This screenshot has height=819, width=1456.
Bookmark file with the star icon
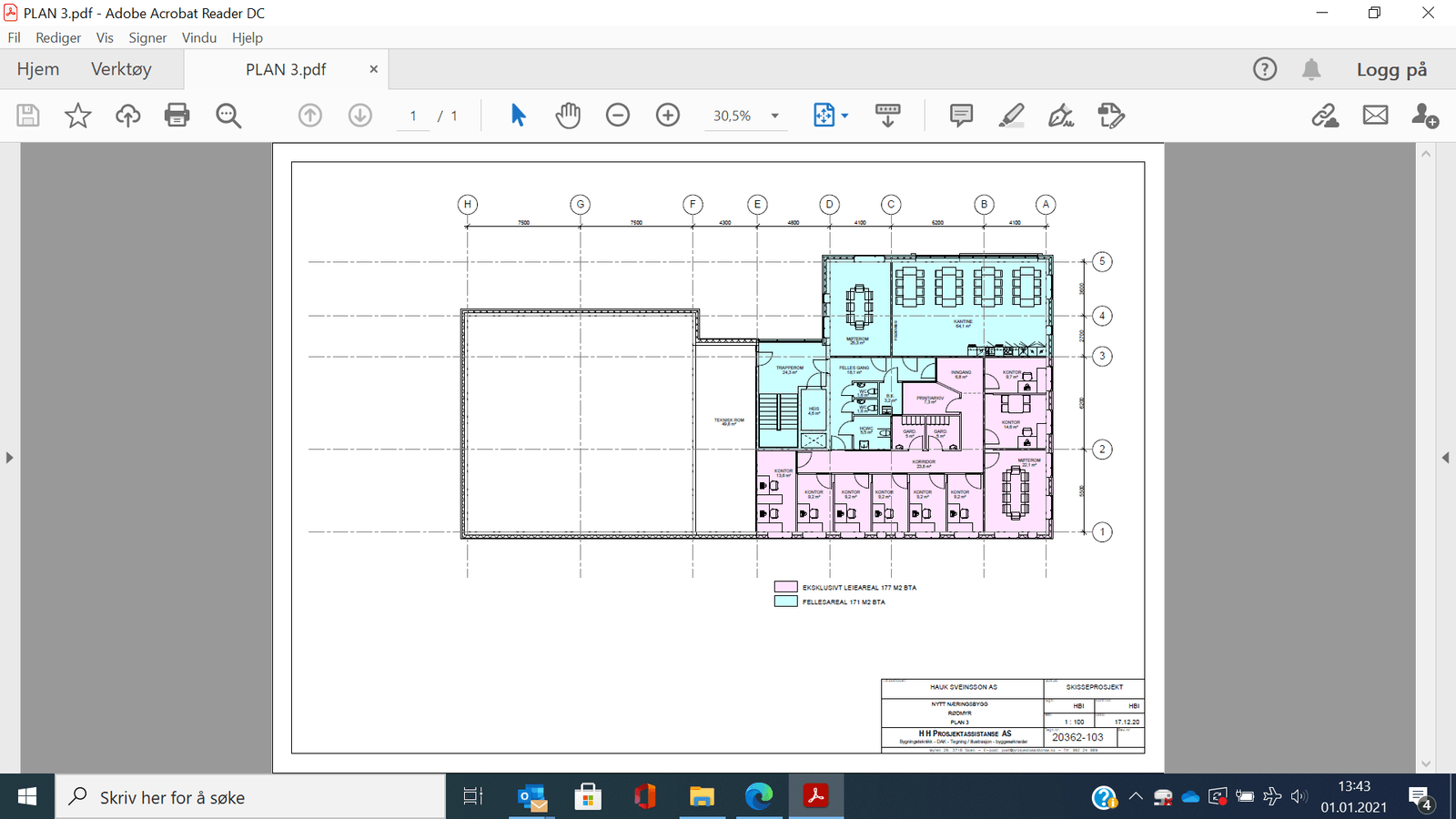click(77, 116)
